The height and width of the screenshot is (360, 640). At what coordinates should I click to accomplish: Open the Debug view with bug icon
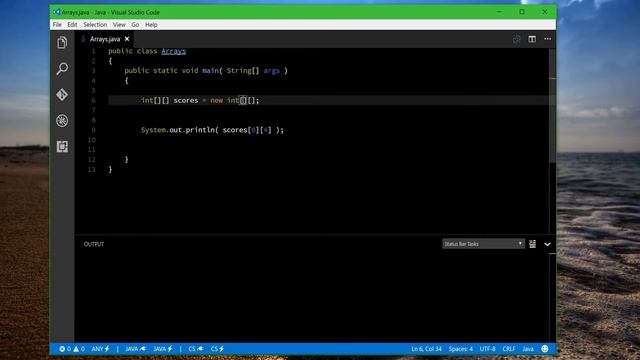point(62,120)
